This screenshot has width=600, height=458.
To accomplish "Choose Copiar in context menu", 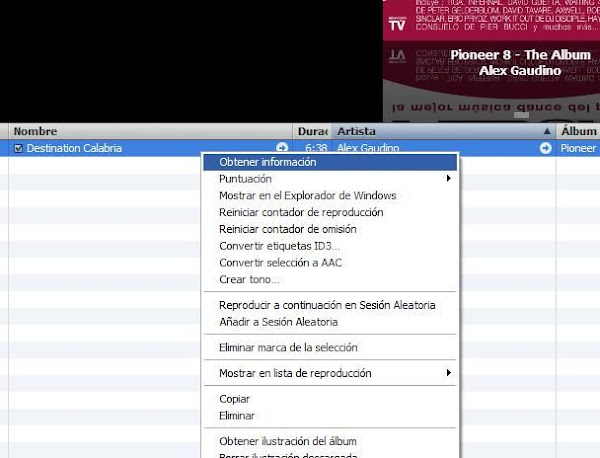I will pyautogui.click(x=330, y=399).
